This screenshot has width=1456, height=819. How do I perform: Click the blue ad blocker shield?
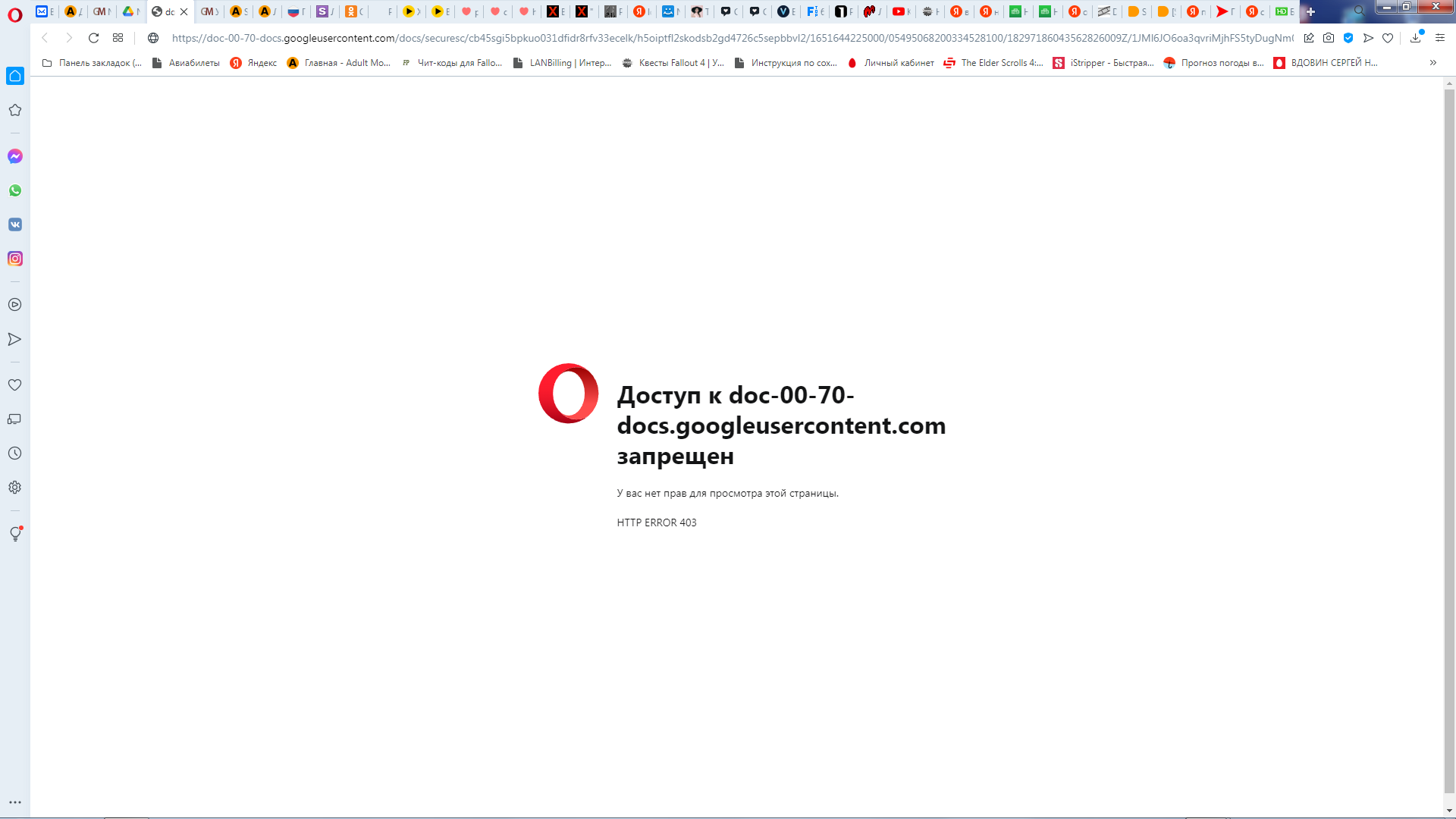coord(1348,38)
